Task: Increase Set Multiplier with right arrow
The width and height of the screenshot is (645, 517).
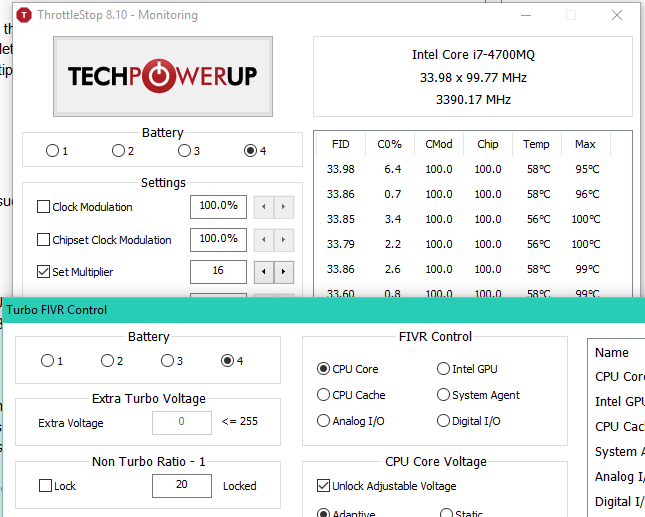Action: pos(283,271)
